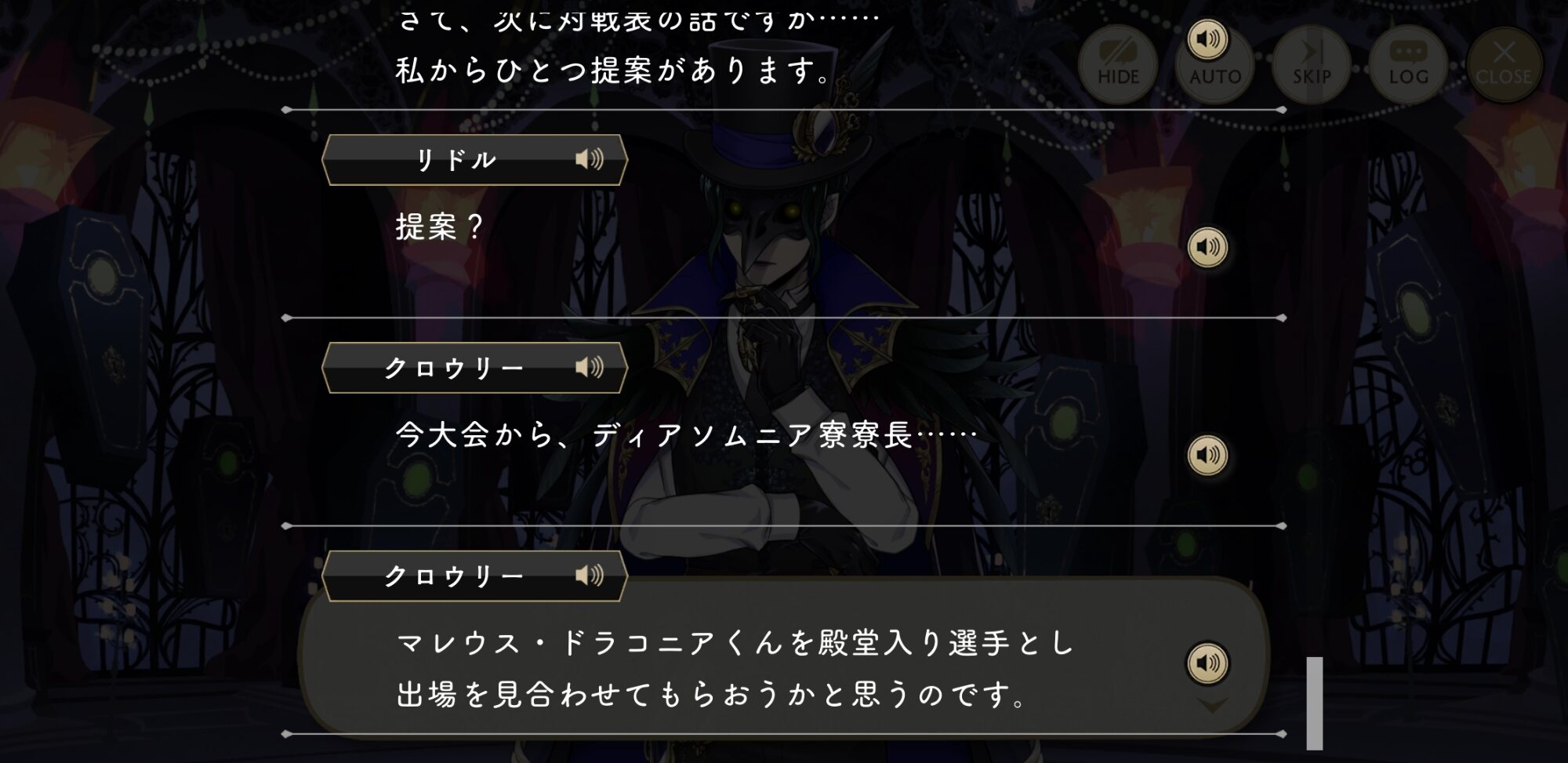Select the first クロウリー name plate
1568x763 pixels.
click(474, 368)
